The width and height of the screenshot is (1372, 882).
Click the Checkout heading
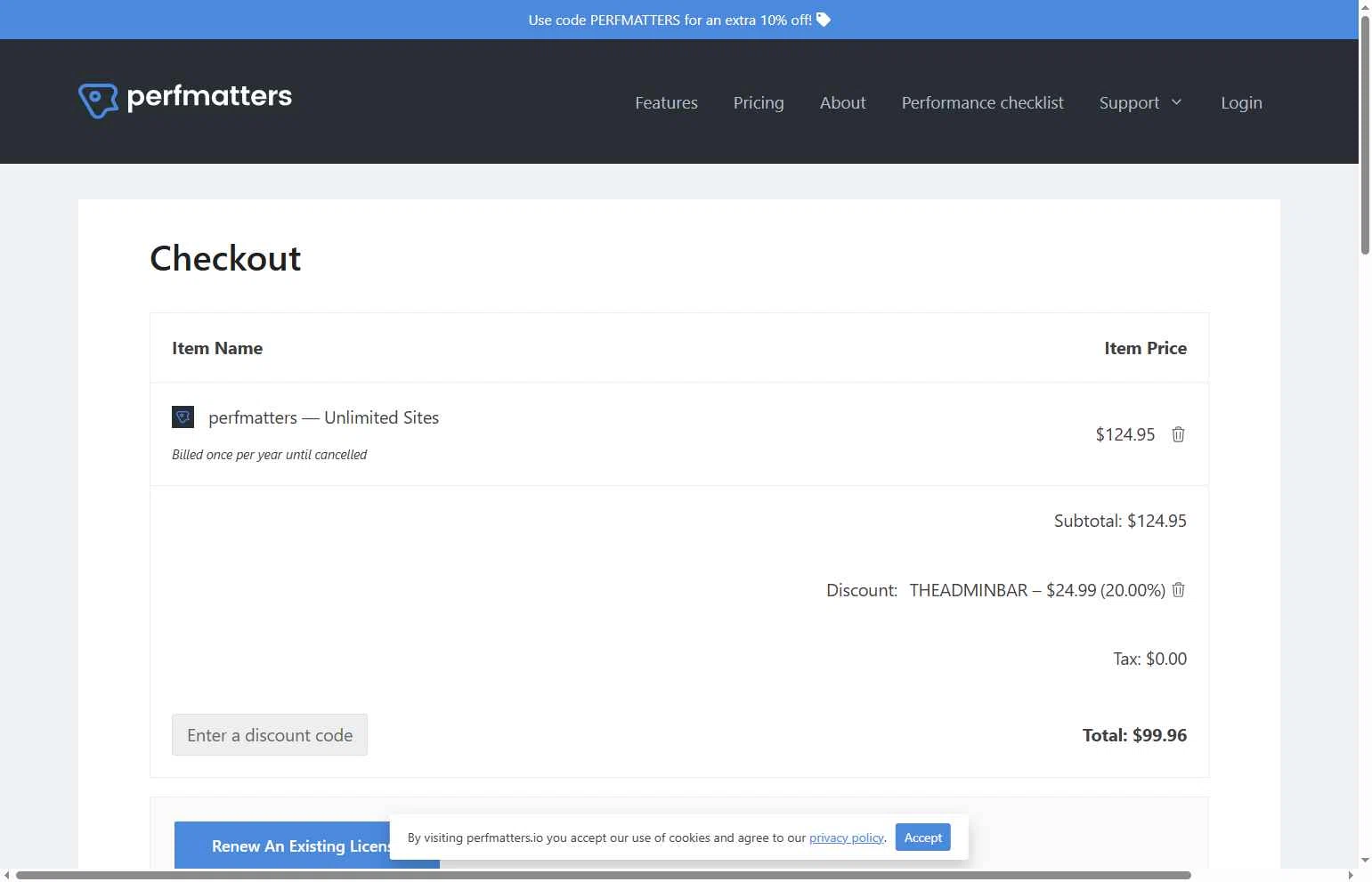coord(225,258)
